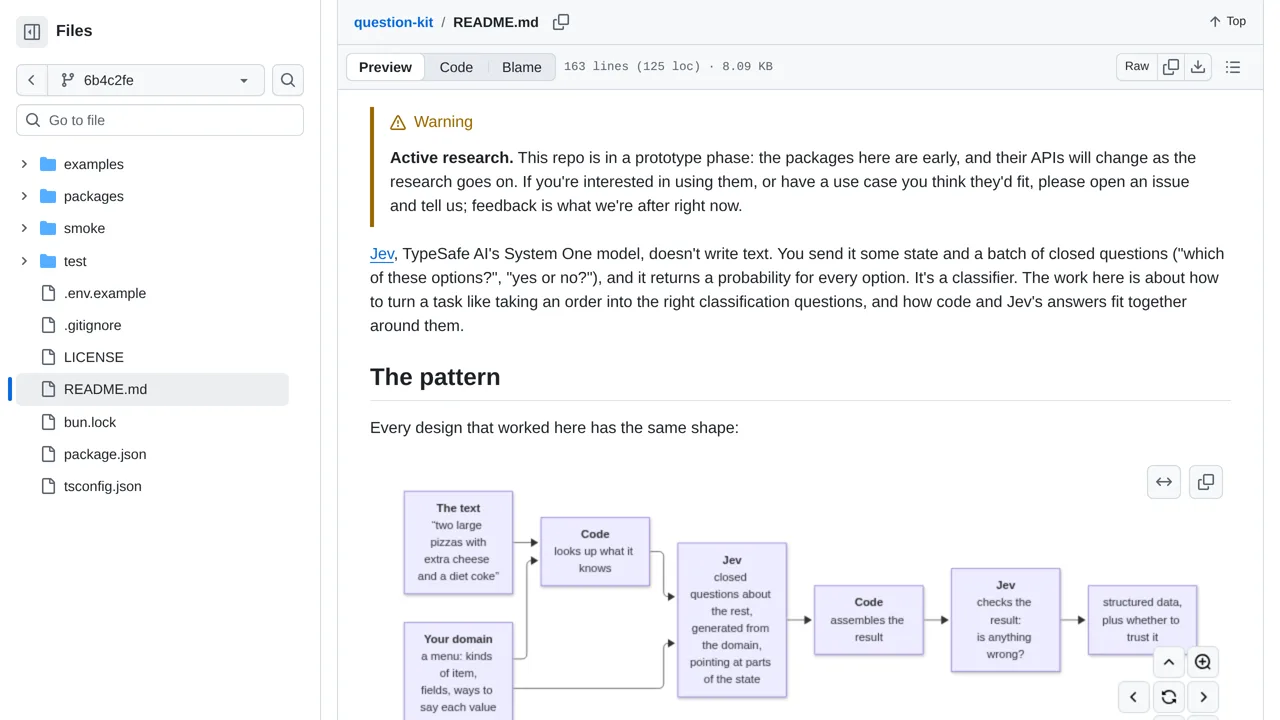1280x720 pixels.
Task: Click the '163 lines (125 loc) · 8.09 KB' text
Action: pos(668,67)
